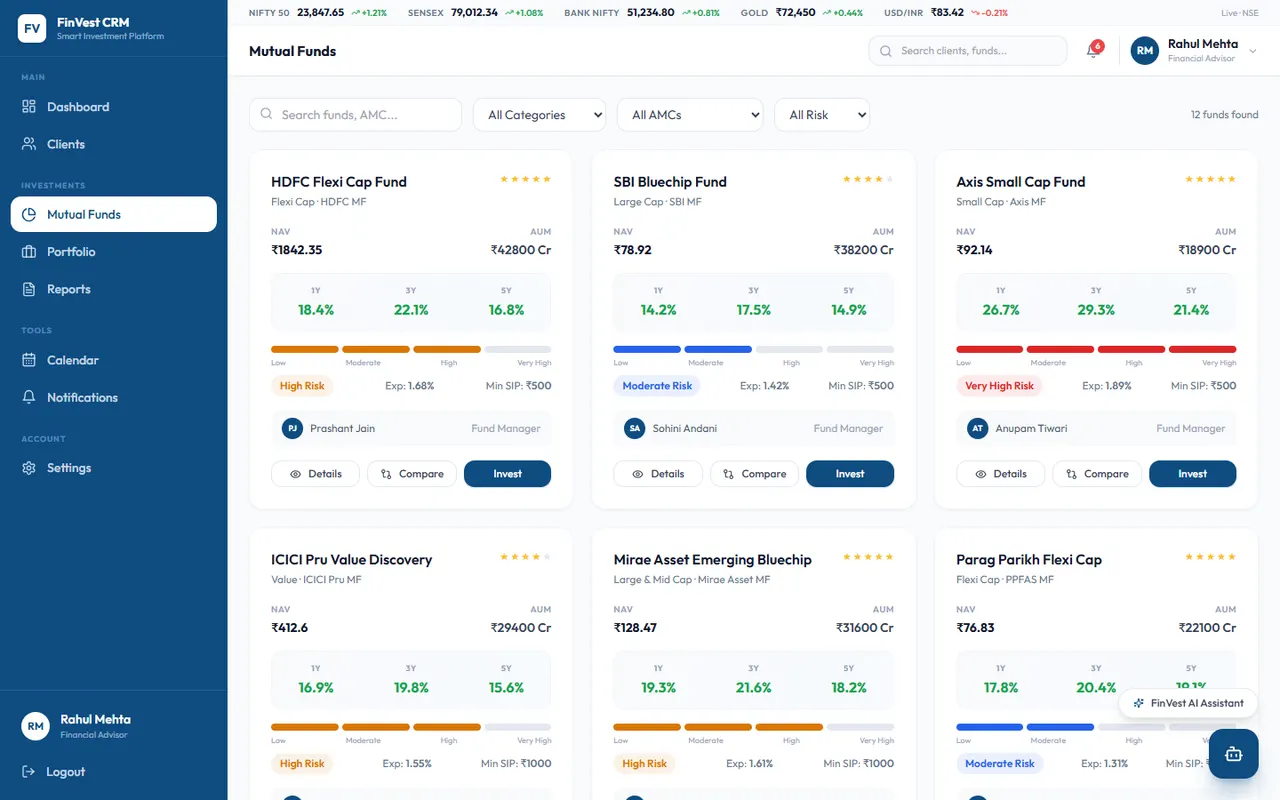Go to Clients in sidebar
The width and height of the screenshot is (1280, 800).
tap(114, 144)
